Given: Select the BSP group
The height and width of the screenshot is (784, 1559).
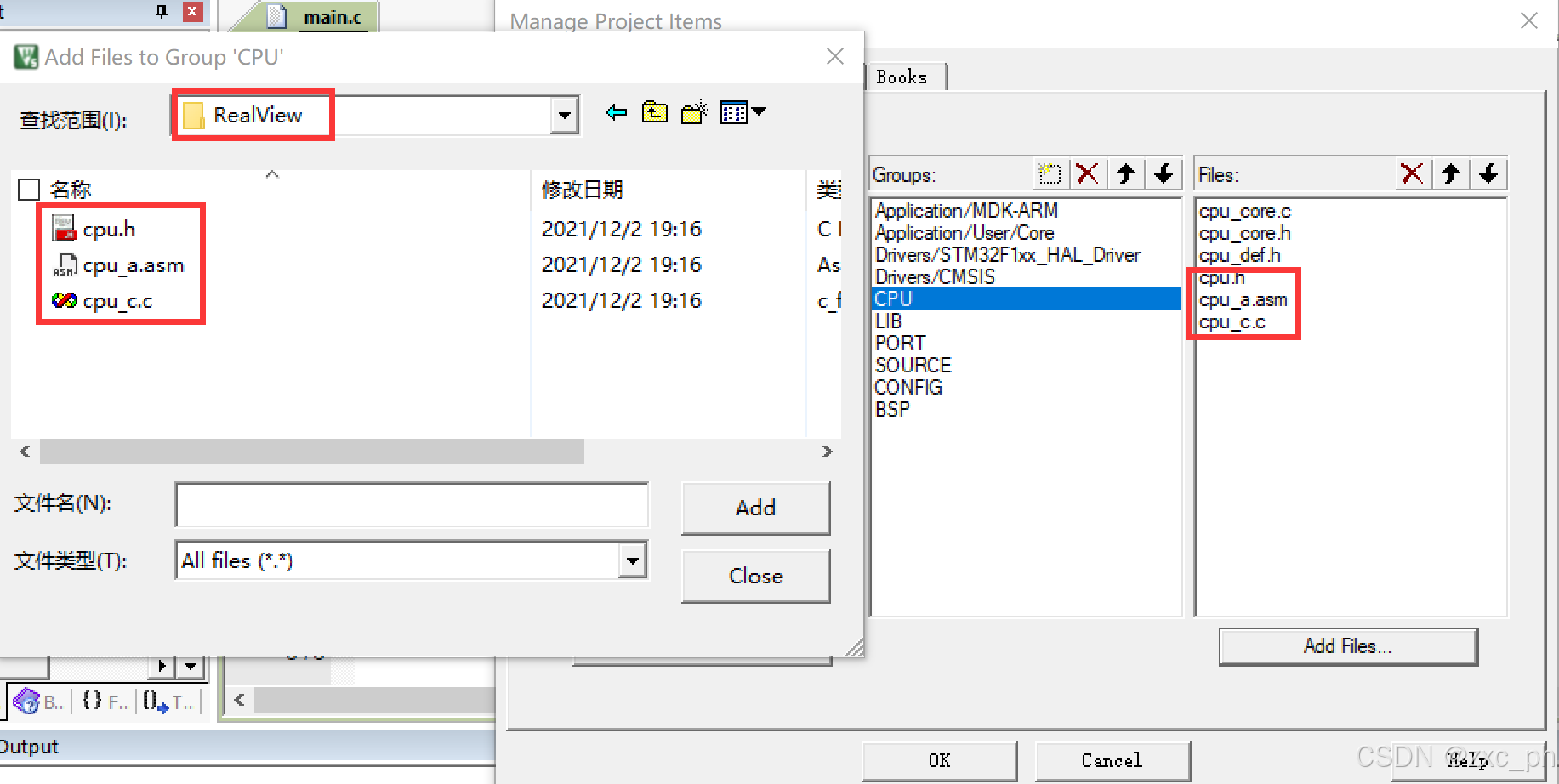Looking at the screenshot, I should coord(892,409).
